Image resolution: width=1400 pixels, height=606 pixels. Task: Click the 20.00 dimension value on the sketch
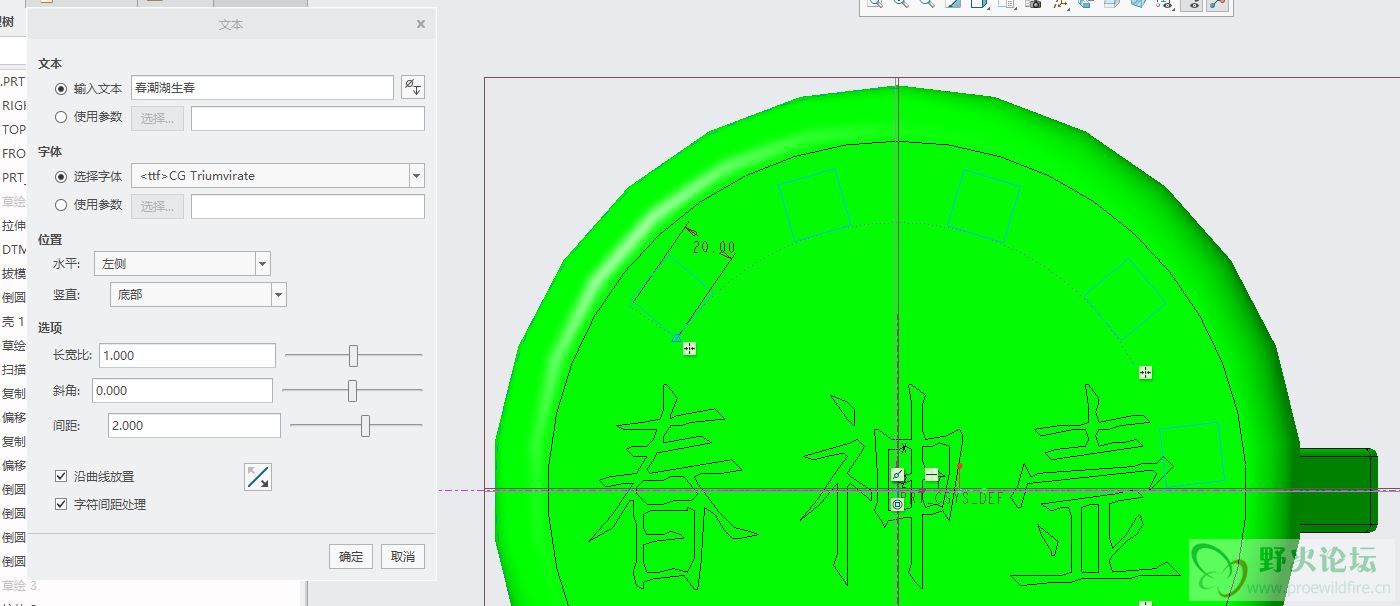click(x=713, y=248)
